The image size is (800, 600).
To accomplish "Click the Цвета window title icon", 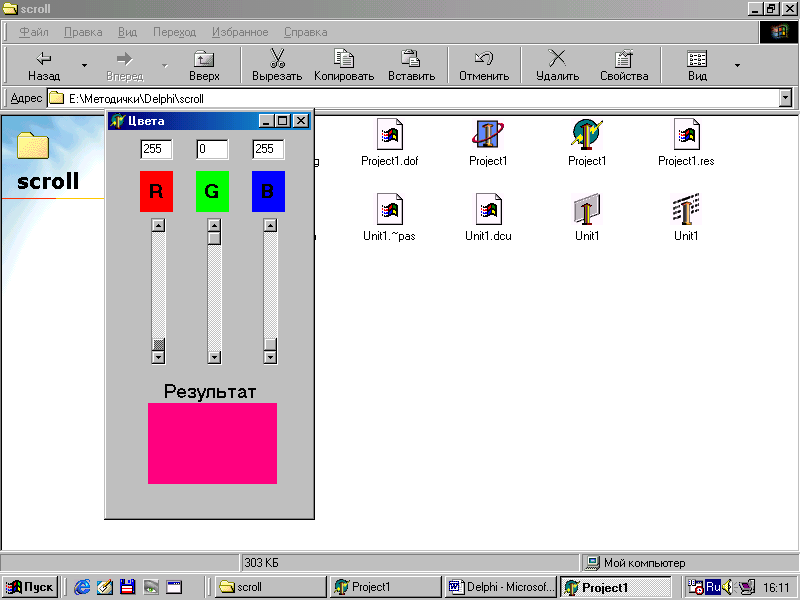I will click(117, 121).
